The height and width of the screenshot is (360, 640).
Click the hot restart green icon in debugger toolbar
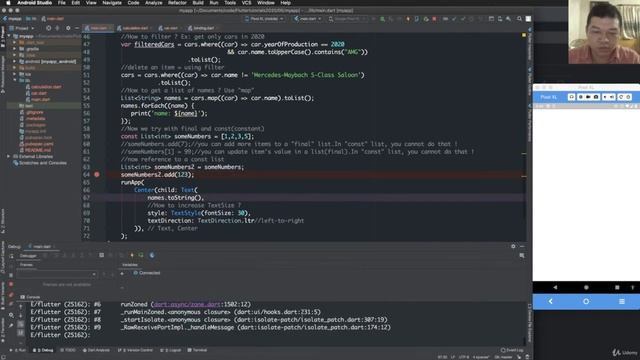(141, 255)
